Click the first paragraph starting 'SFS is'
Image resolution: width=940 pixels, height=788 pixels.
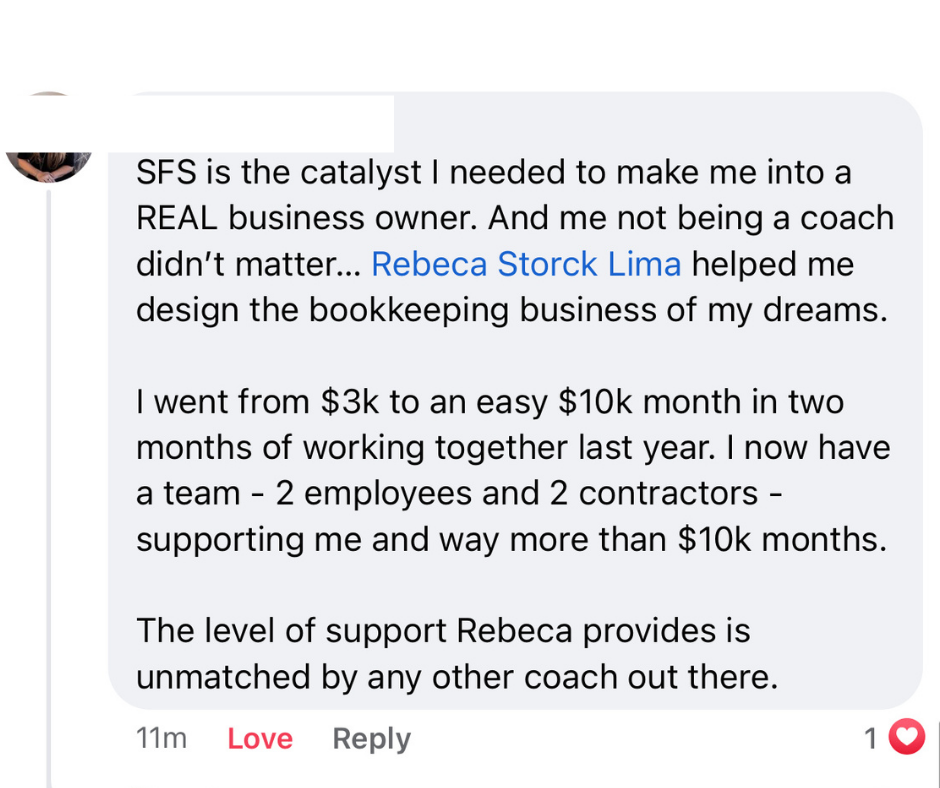(493, 172)
